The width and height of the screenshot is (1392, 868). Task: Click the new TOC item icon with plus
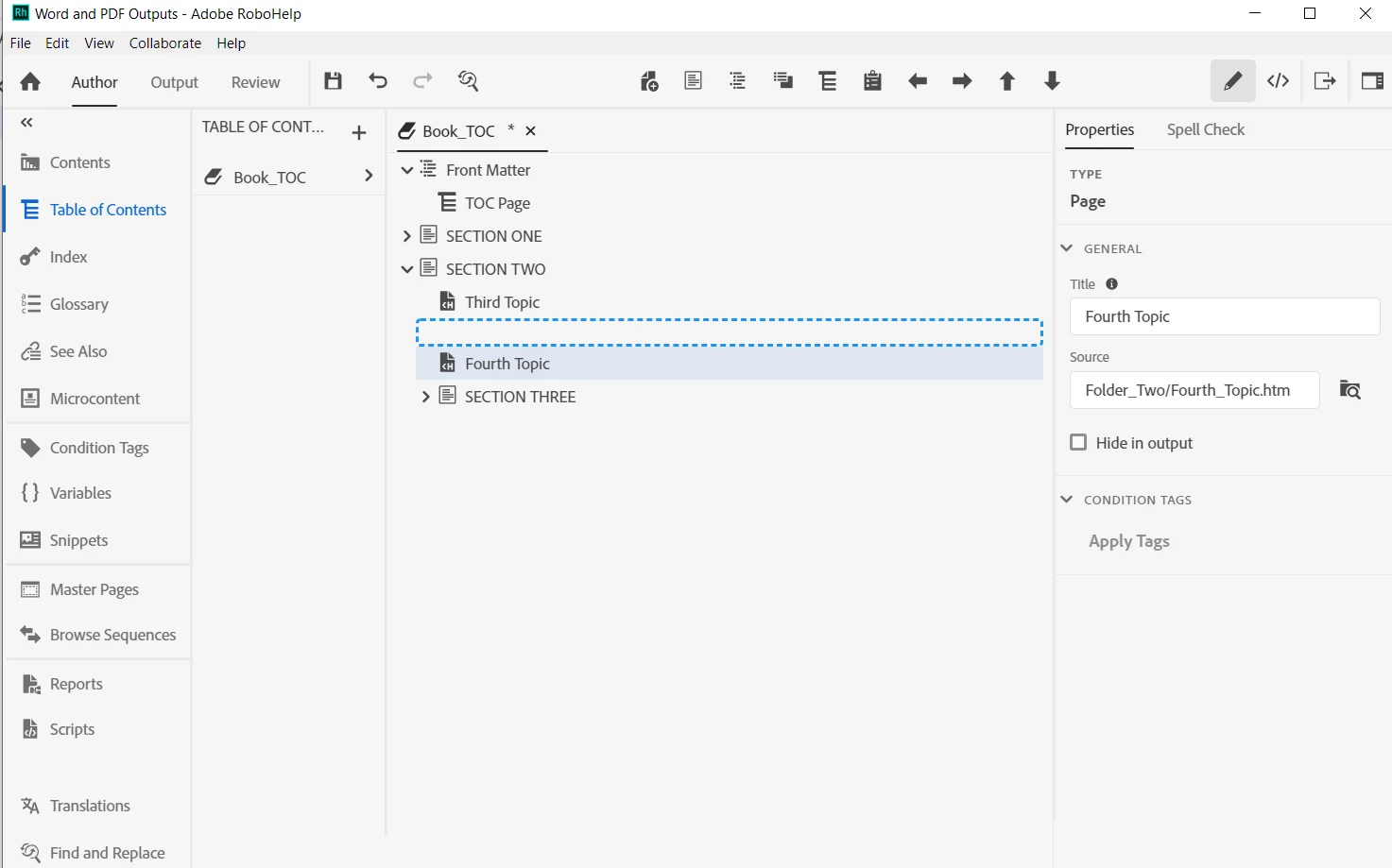(649, 81)
